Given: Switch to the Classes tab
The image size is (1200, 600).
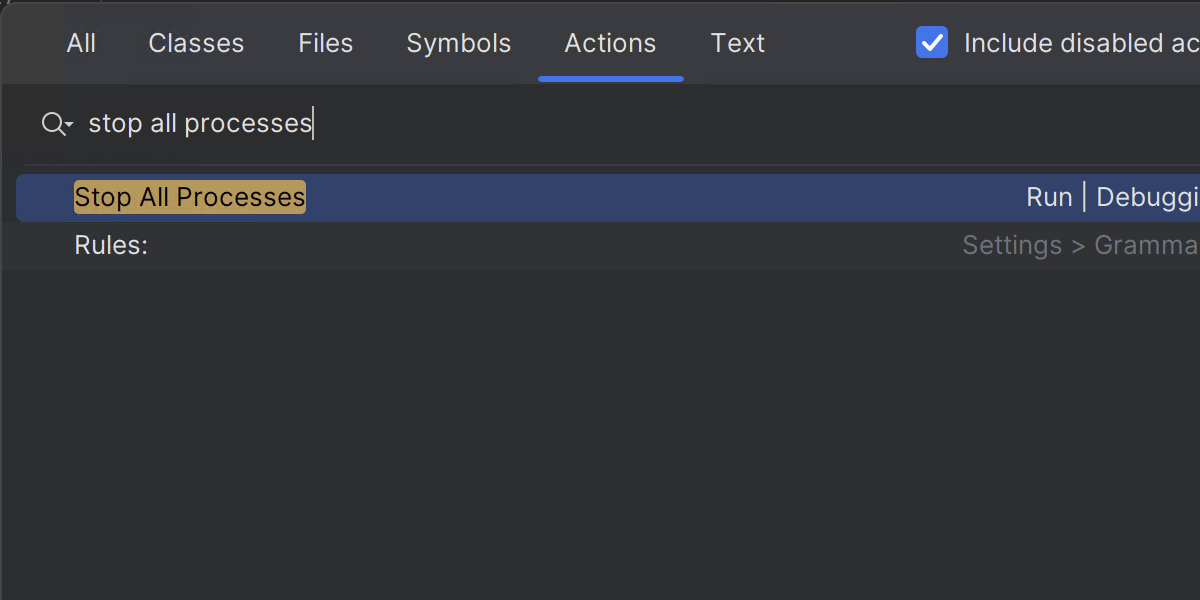Looking at the screenshot, I should coord(195,43).
